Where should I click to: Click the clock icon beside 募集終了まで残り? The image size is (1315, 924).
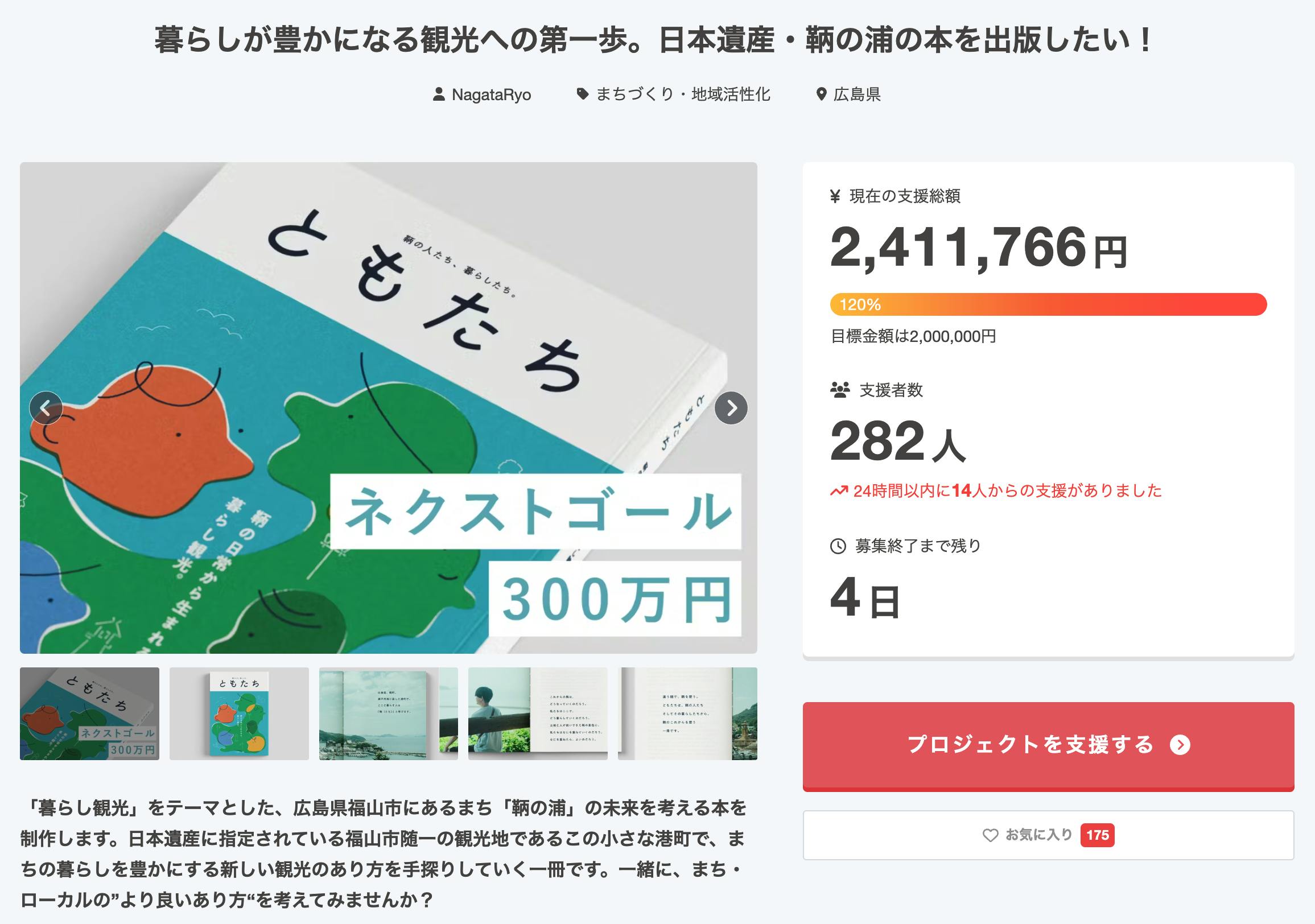[x=838, y=546]
